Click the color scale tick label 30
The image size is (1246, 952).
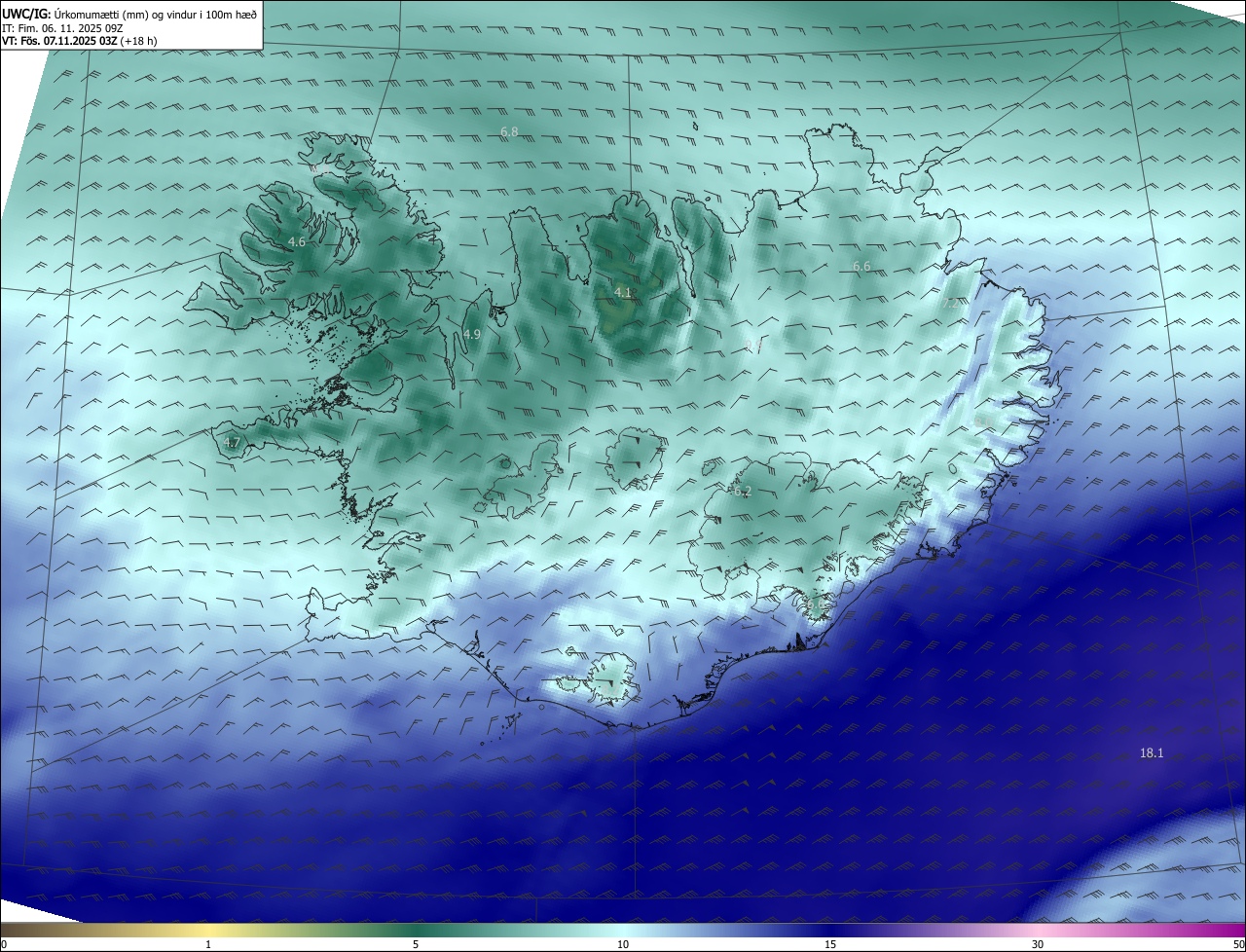click(x=1038, y=944)
